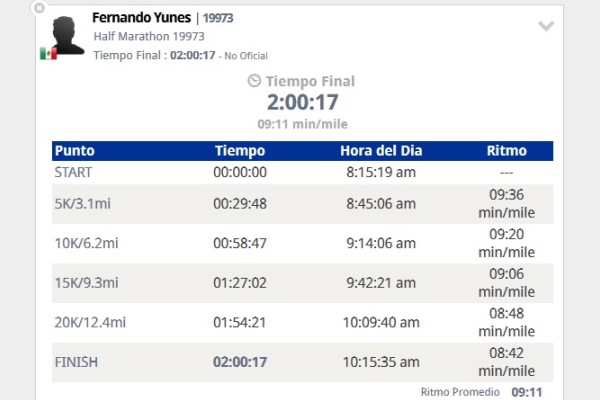Click the FINISH row time 02:00:17
Viewport: 600px width, 400px height.
tap(240, 362)
